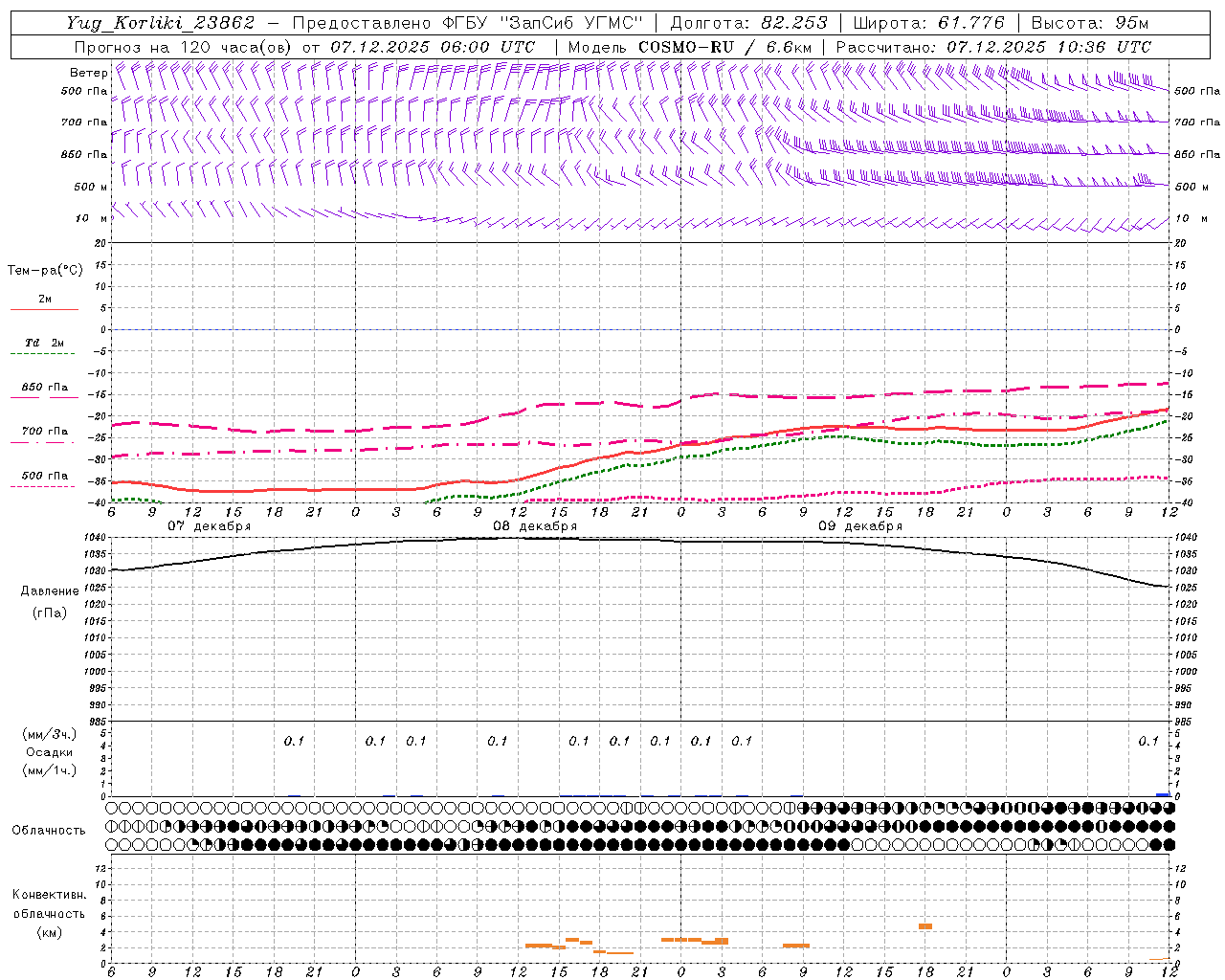Click the Облачность row label
This screenshot has width=1225, height=980.
click(x=49, y=831)
